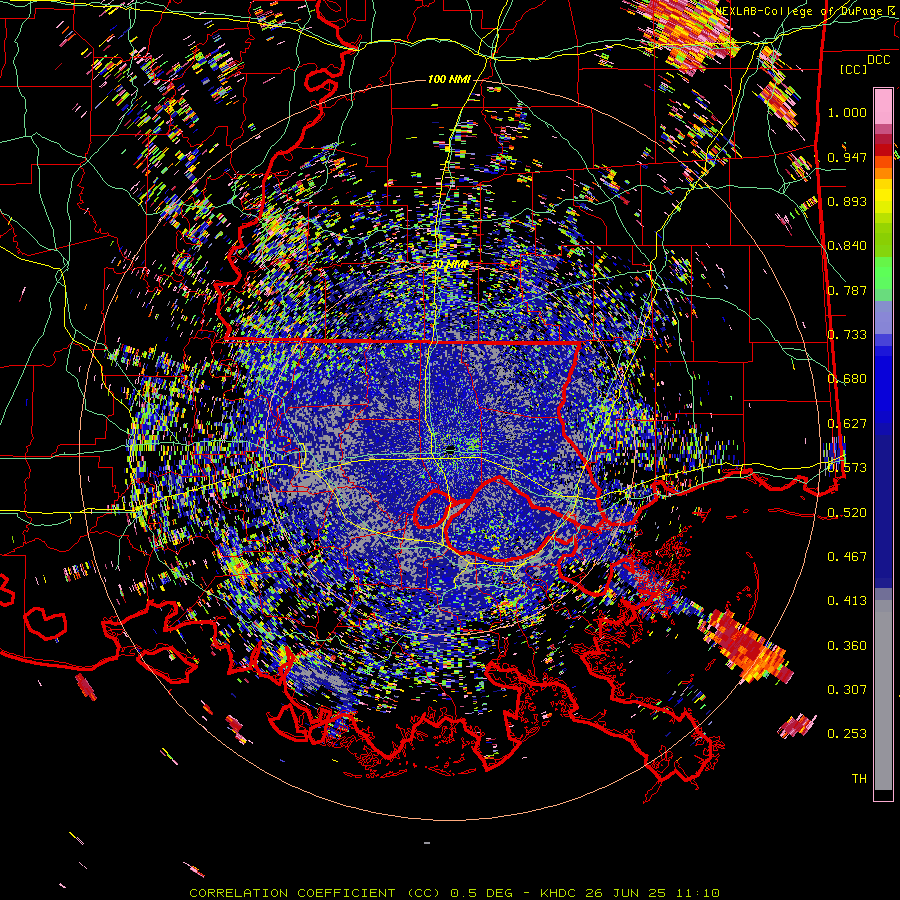Click the 0.413 scale label
Screen dimensions: 900x900
[847, 600]
